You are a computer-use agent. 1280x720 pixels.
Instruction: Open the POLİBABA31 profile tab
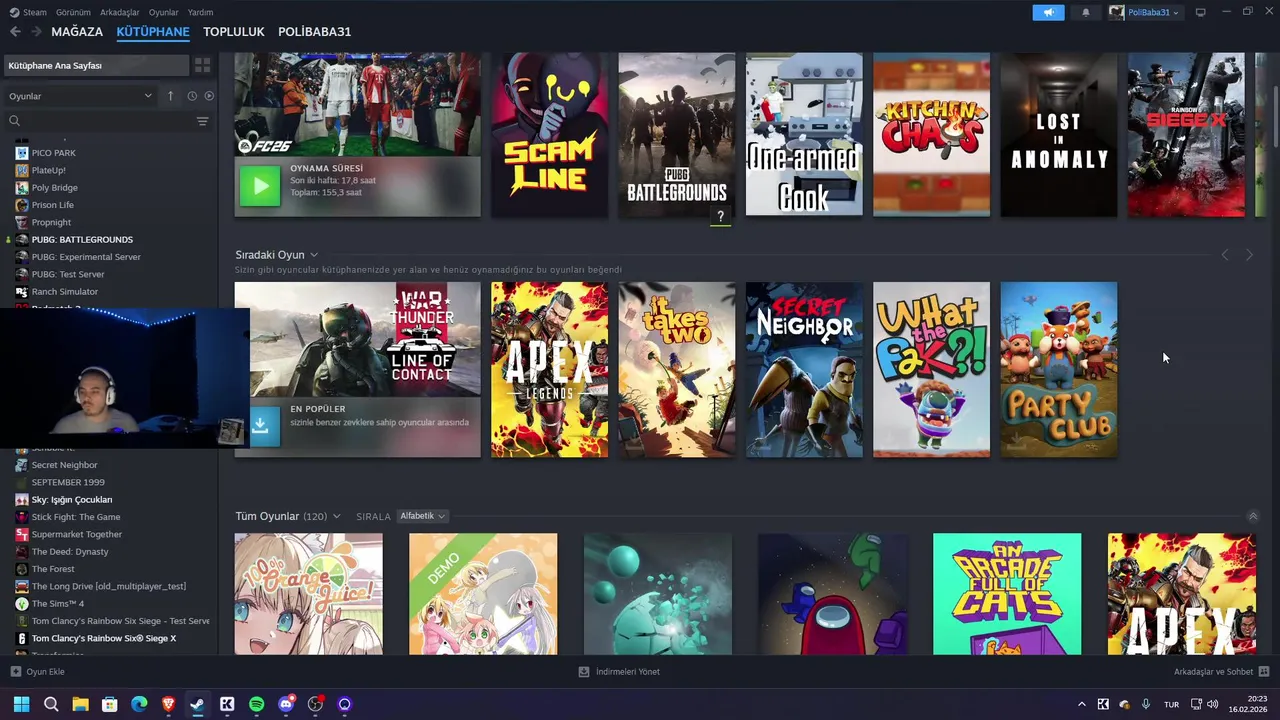tap(314, 32)
